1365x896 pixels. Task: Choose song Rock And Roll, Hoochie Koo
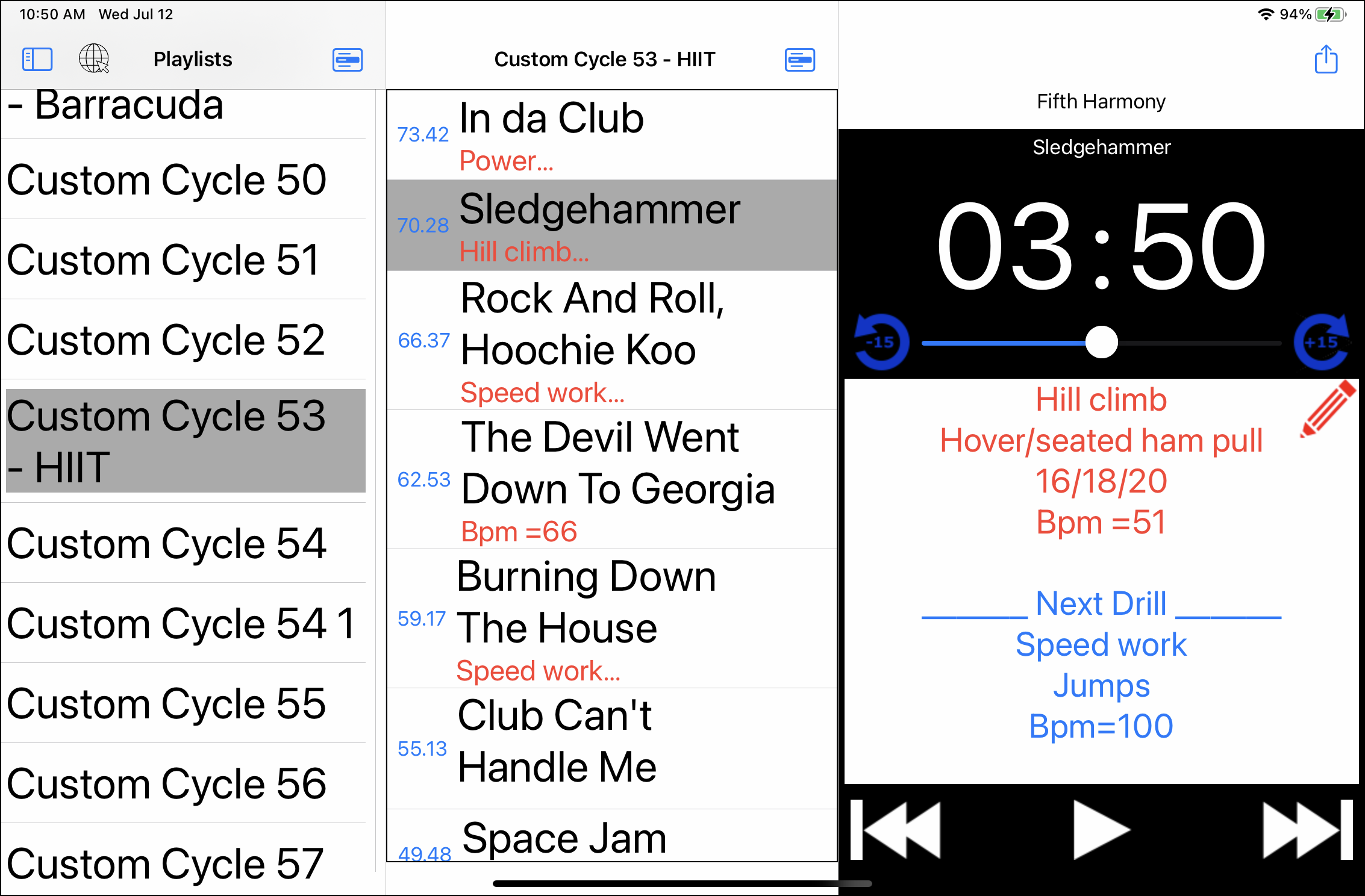coord(612,340)
